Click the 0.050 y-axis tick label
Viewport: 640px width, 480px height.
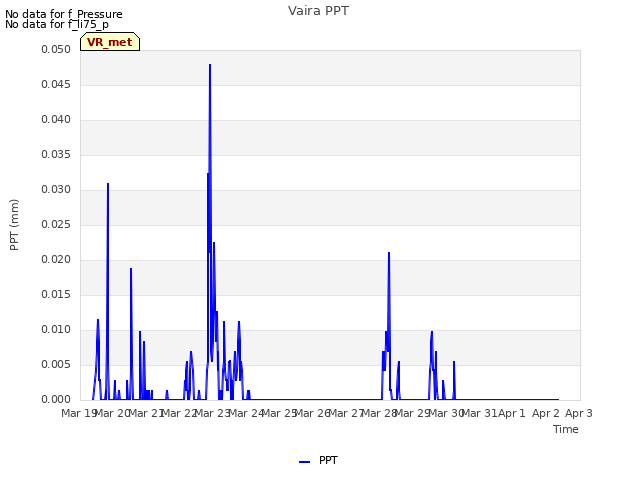coord(56,50)
